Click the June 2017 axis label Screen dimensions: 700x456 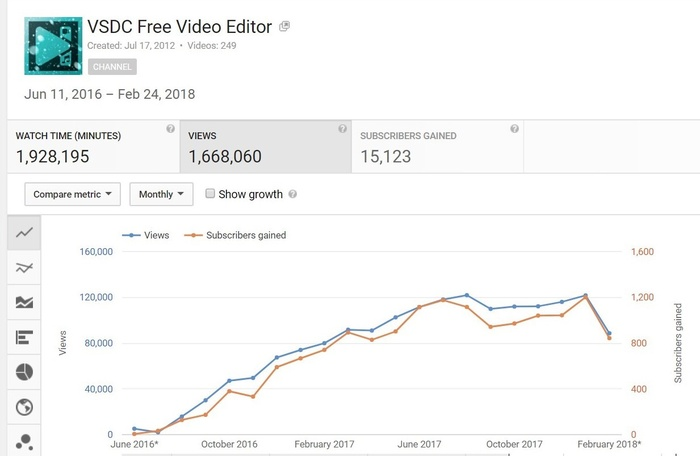click(419, 444)
